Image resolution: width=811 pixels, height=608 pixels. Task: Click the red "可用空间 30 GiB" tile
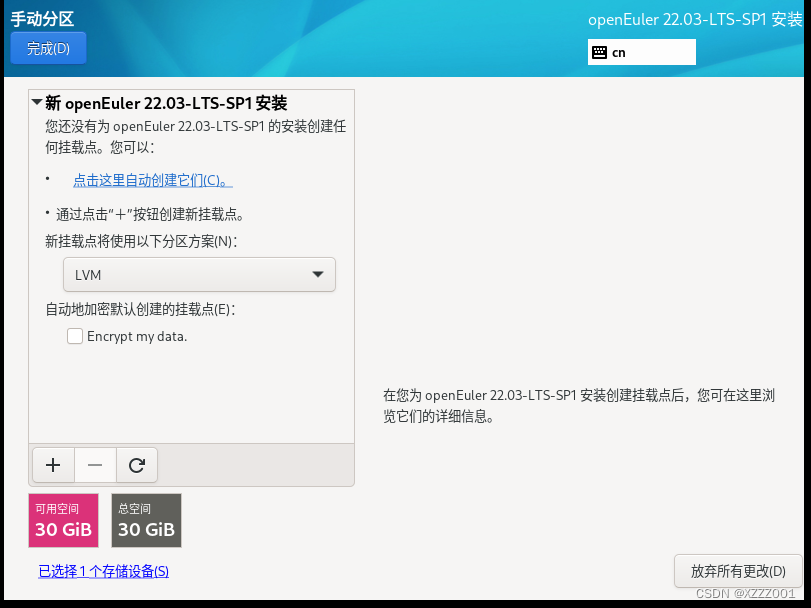[x=63, y=520]
